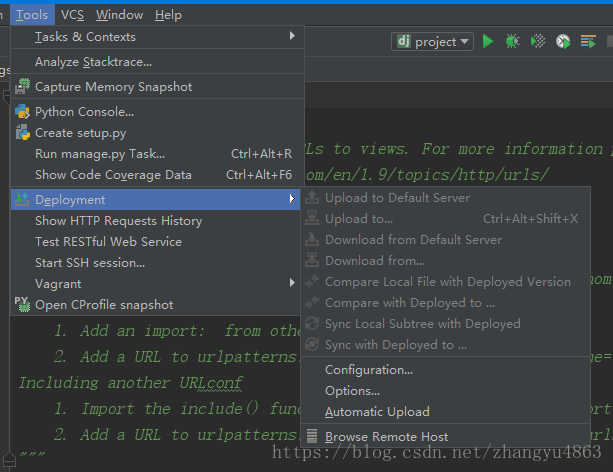Expand the Vagrant submenu
The height and width of the screenshot is (472, 613).
tap(292, 284)
